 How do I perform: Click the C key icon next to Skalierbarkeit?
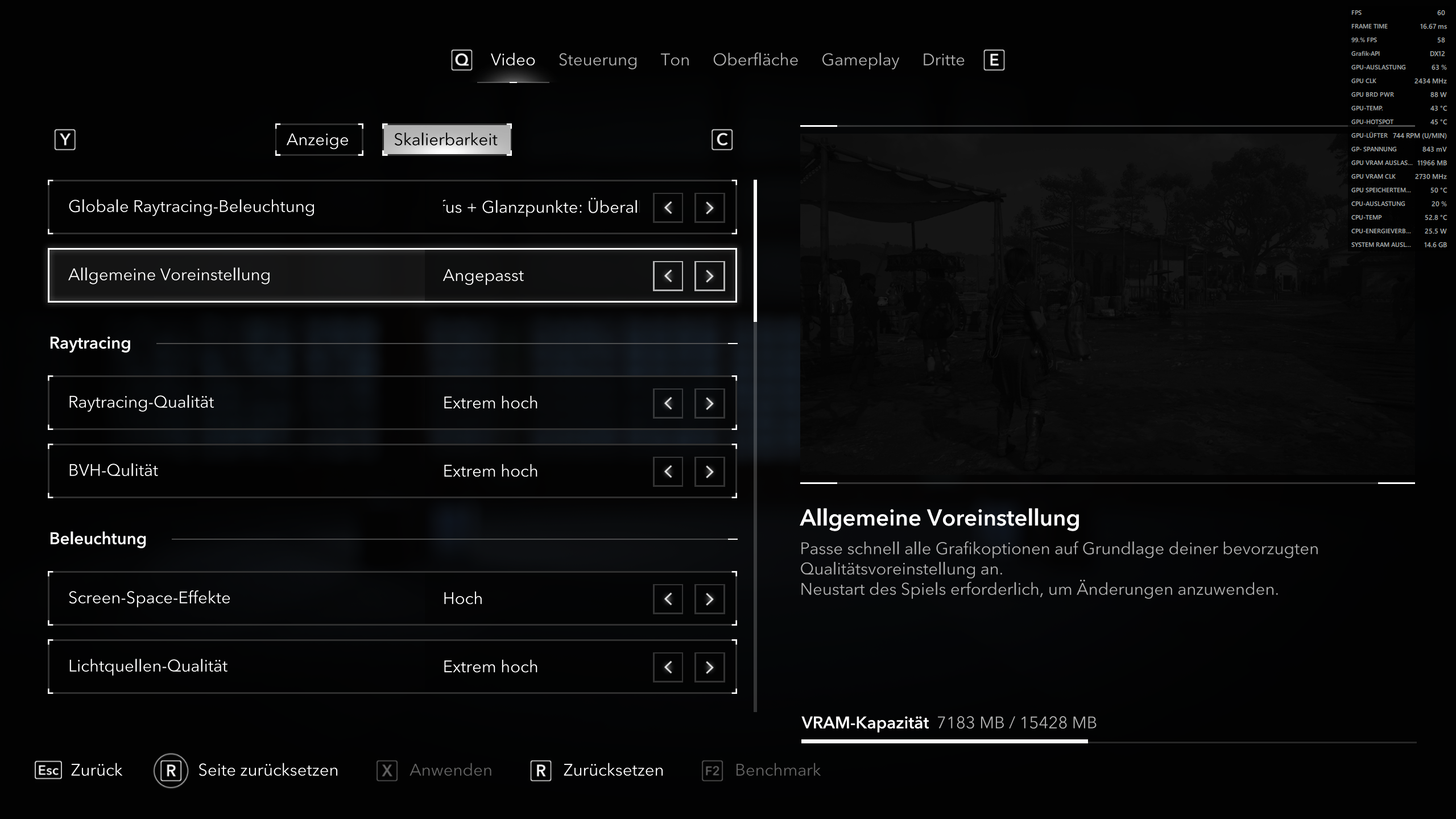click(x=722, y=140)
